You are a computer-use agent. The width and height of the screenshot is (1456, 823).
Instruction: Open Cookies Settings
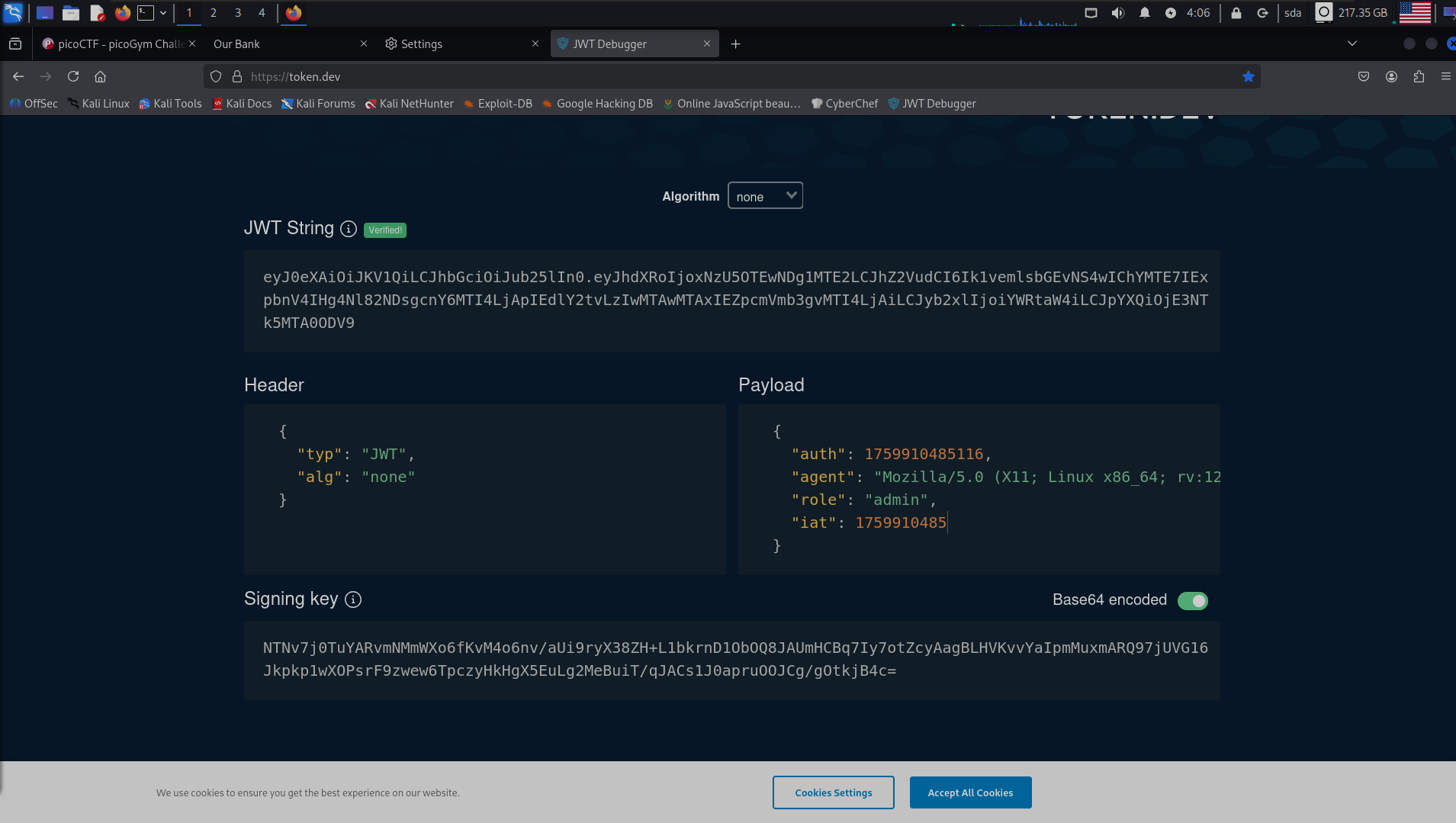pos(833,792)
